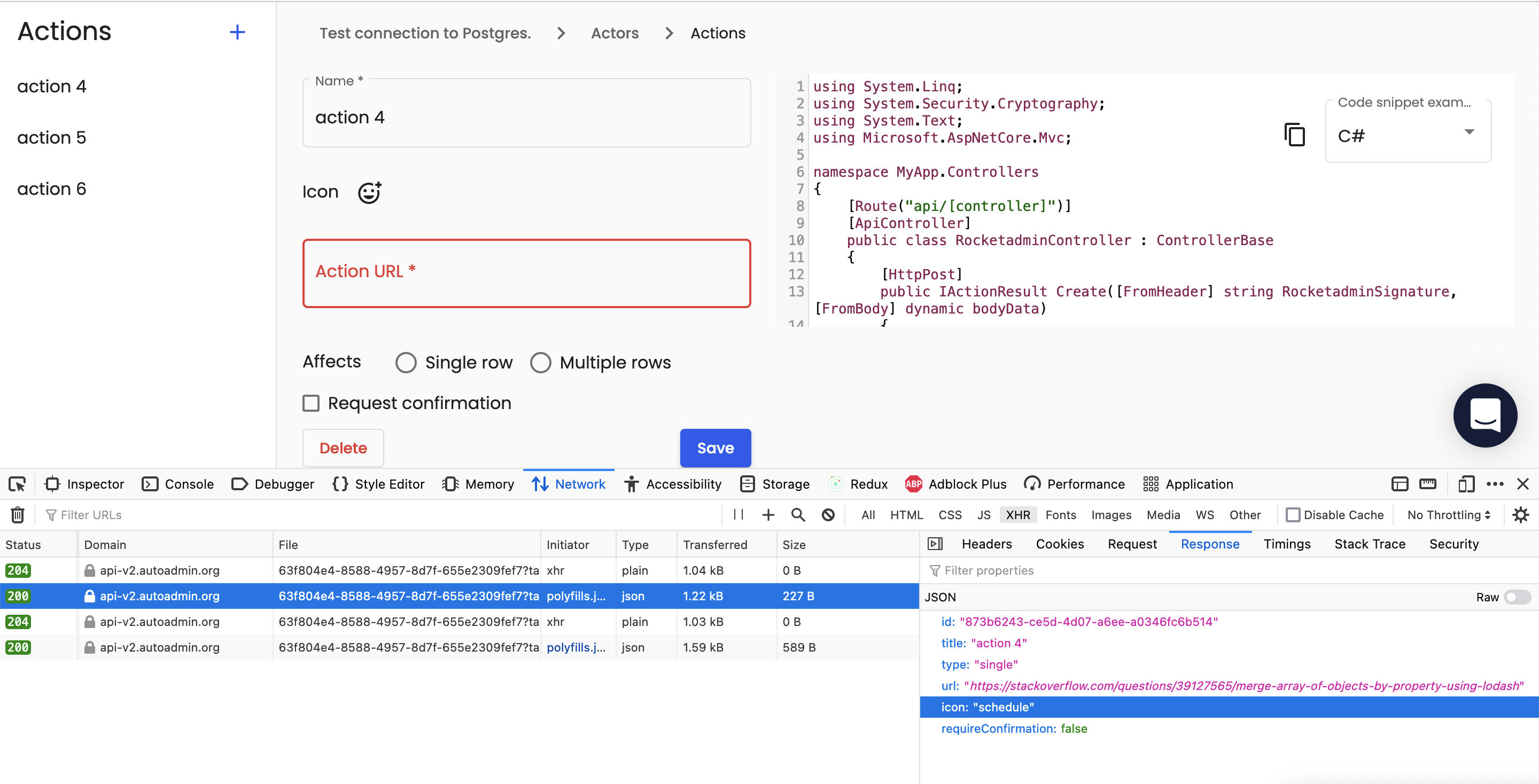The height and width of the screenshot is (784, 1539).
Task: Open the Debugger tab
Action: (273, 484)
